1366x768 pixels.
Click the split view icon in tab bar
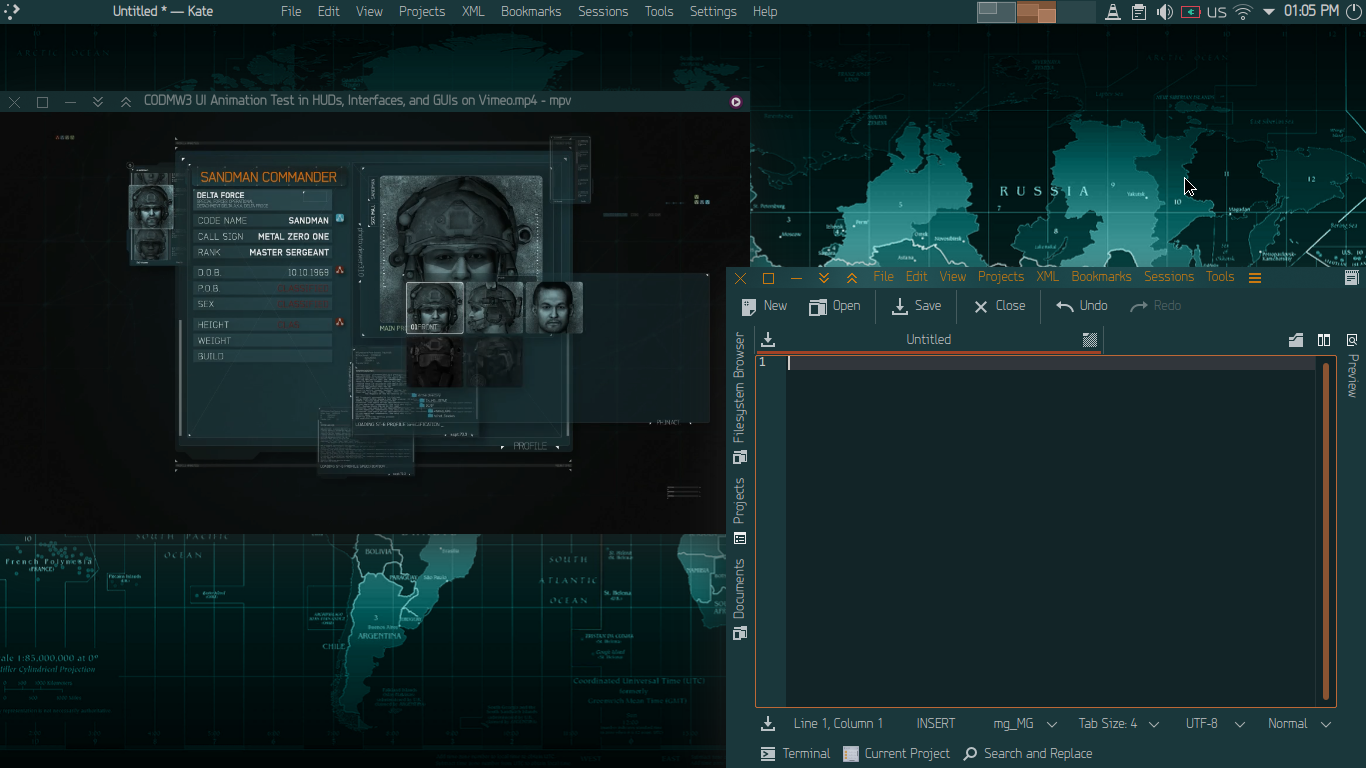point(1324,341)
